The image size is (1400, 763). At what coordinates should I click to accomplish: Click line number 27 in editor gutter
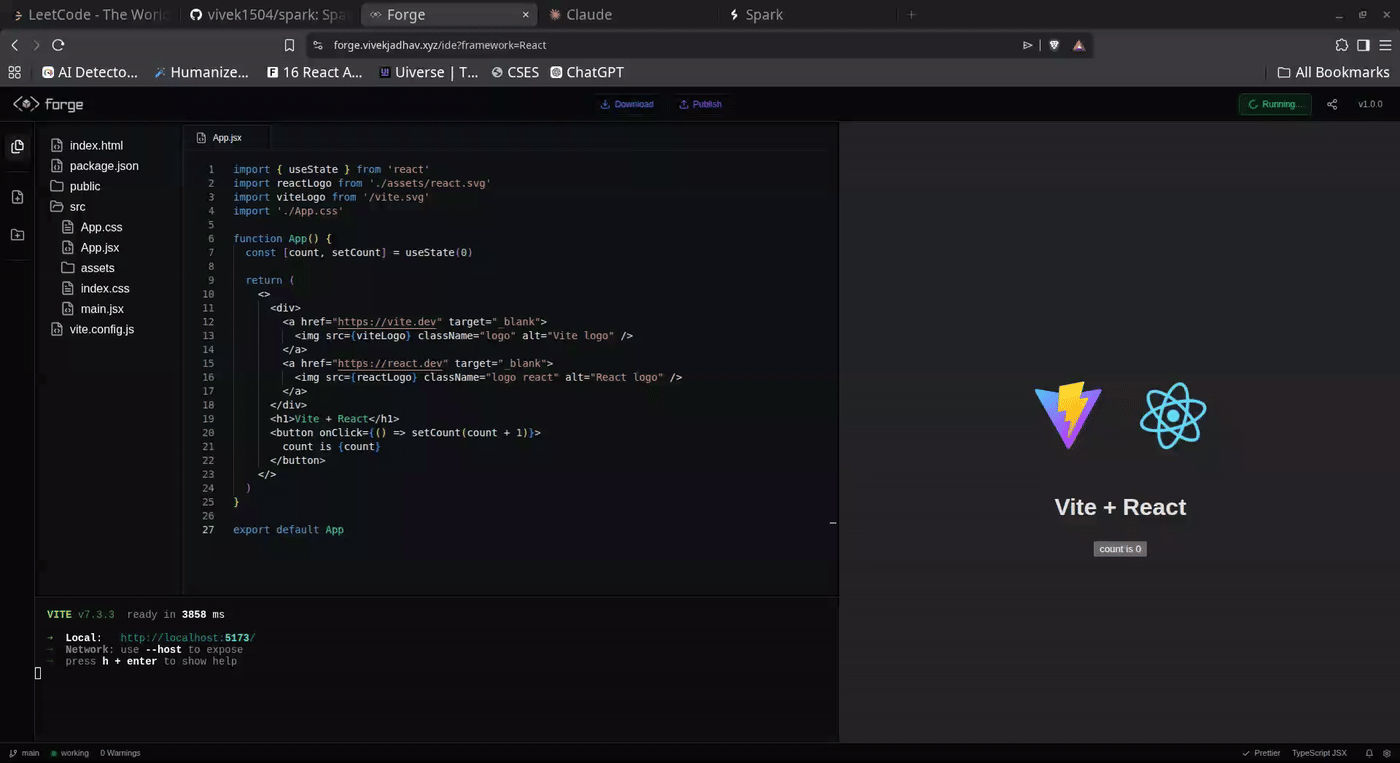click(x=208, y=529)
